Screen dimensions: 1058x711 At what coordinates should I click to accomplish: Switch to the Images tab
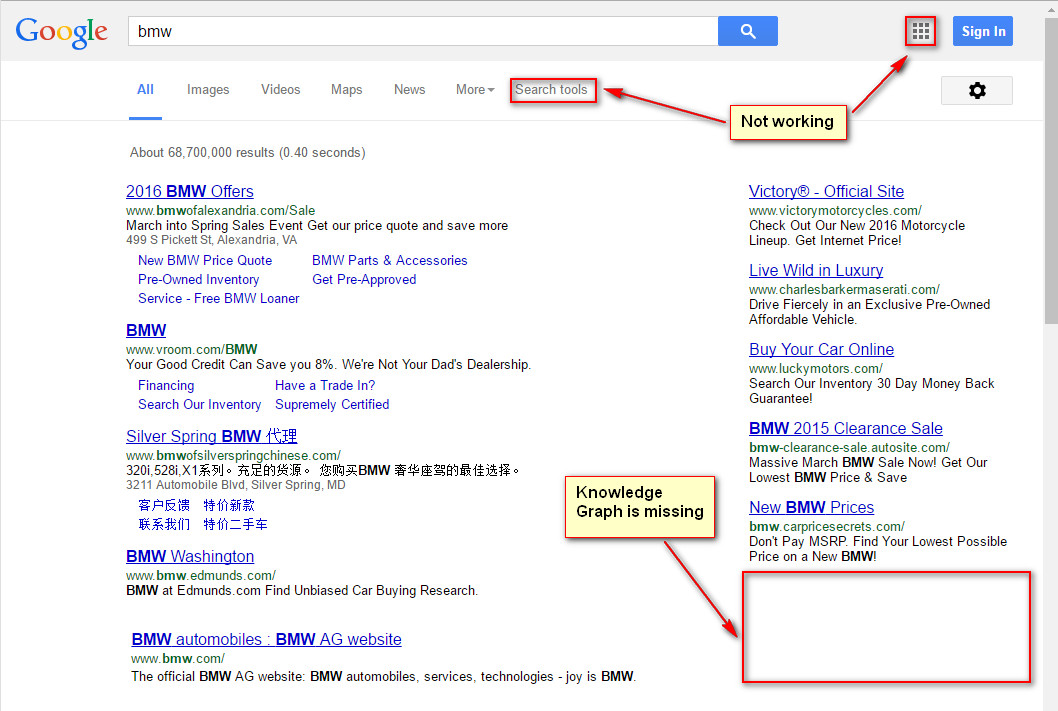(208, 90)
